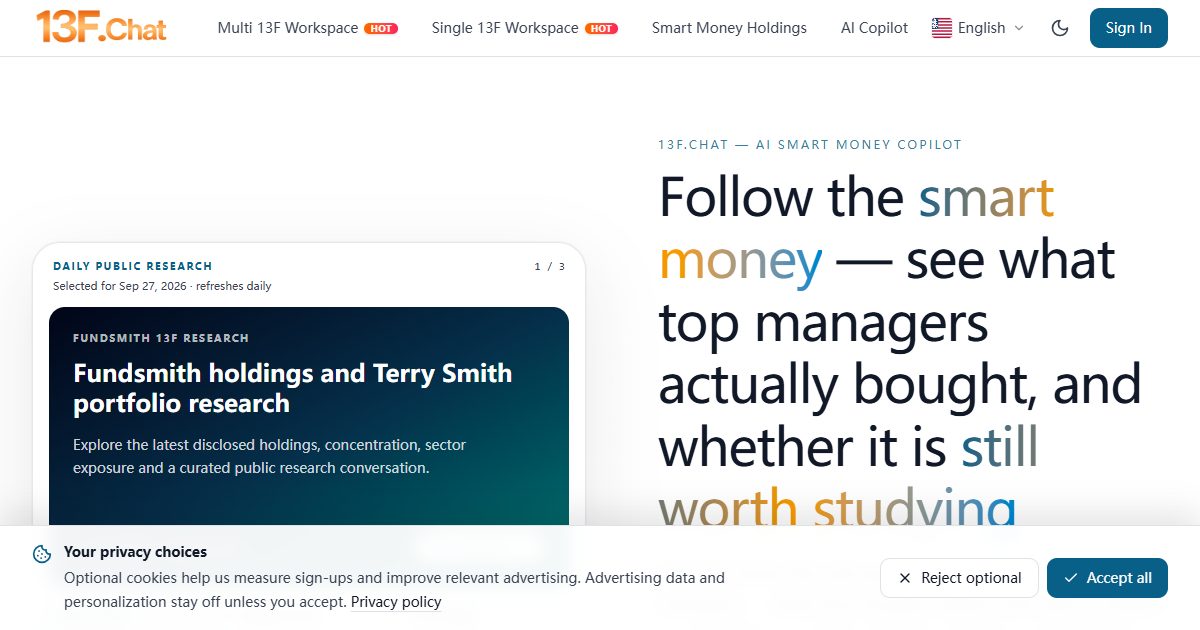
Task: Reject optional cookies
Action: coord(959,578)
